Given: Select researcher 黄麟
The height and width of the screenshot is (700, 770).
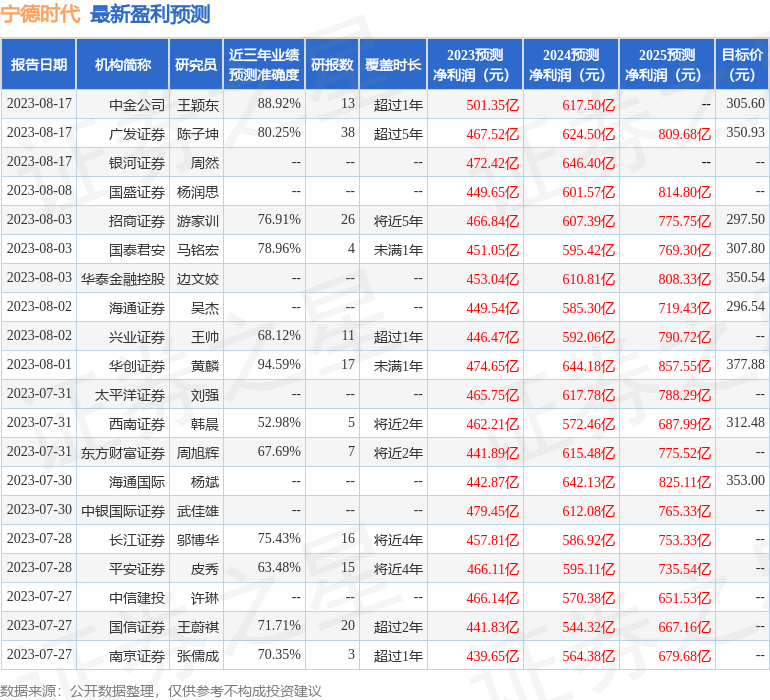Looking at the screenshot, I should coord(205,365).
